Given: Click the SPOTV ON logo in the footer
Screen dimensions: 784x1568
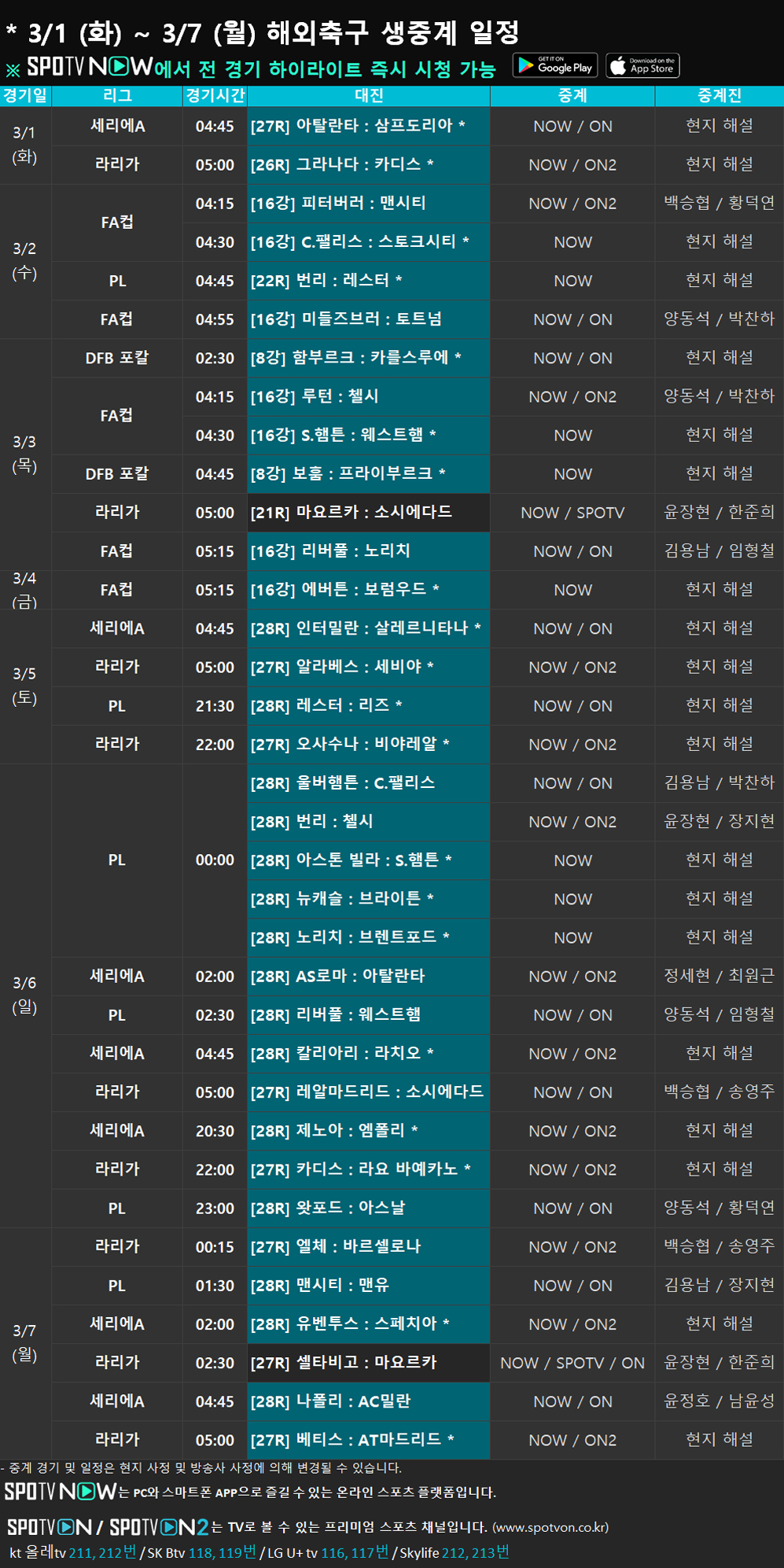Looking at the screenshot, I should [50, 1526].
